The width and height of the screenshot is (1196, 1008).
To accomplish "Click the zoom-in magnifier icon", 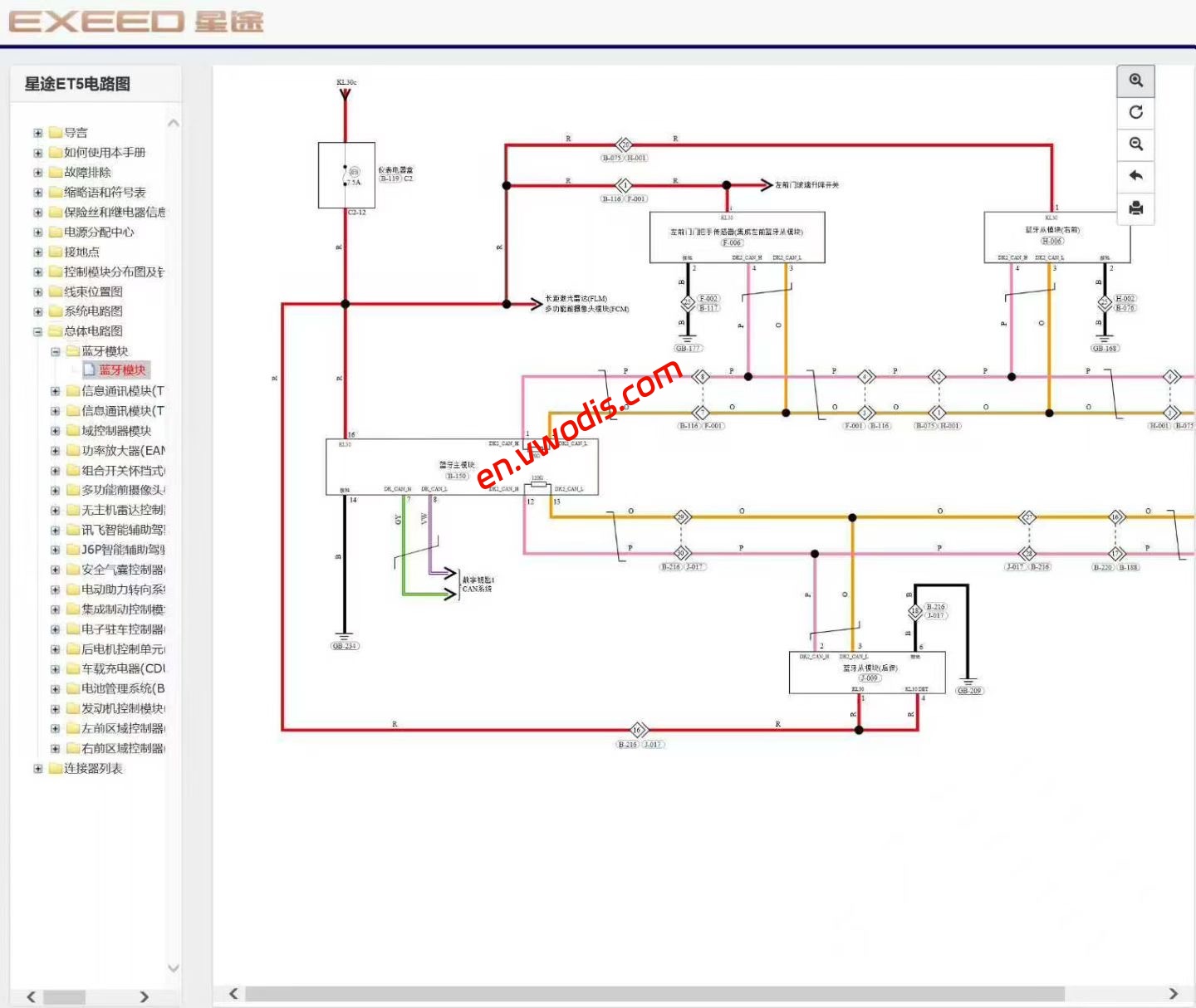I will pyautogui.click(x=1136, y=80).
